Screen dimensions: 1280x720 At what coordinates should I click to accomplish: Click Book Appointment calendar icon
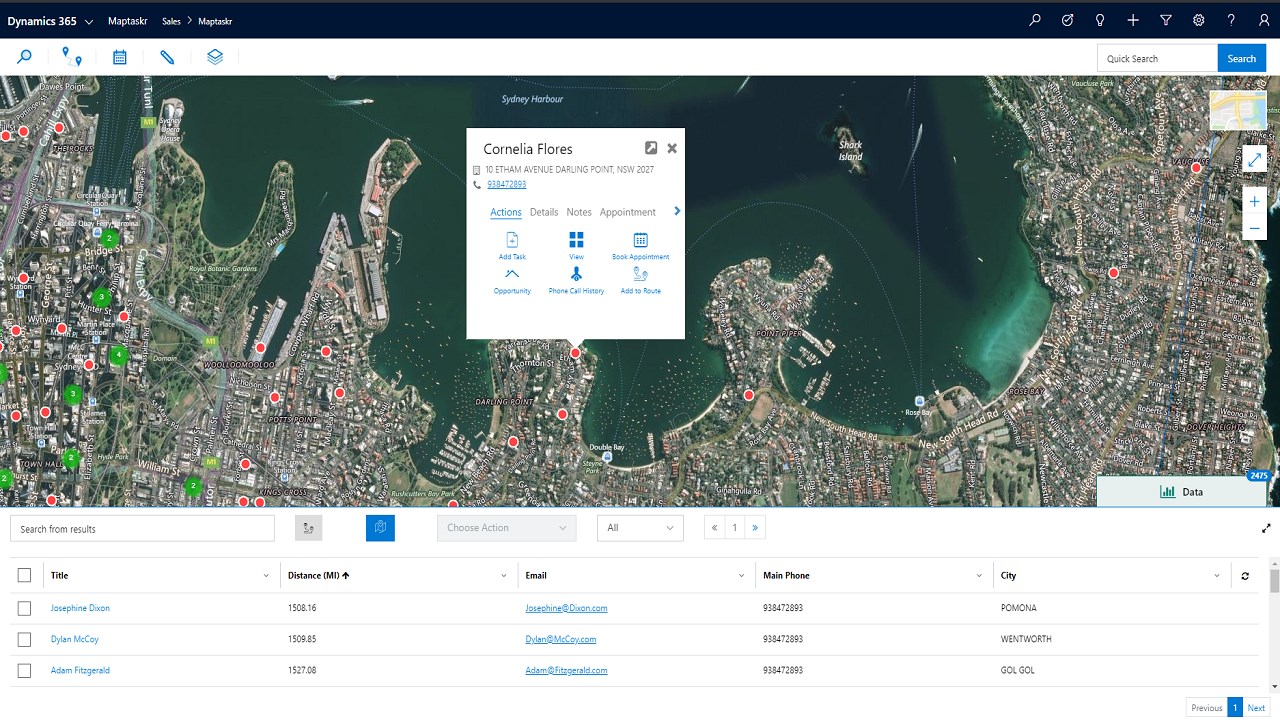click(x=640, y=241)
